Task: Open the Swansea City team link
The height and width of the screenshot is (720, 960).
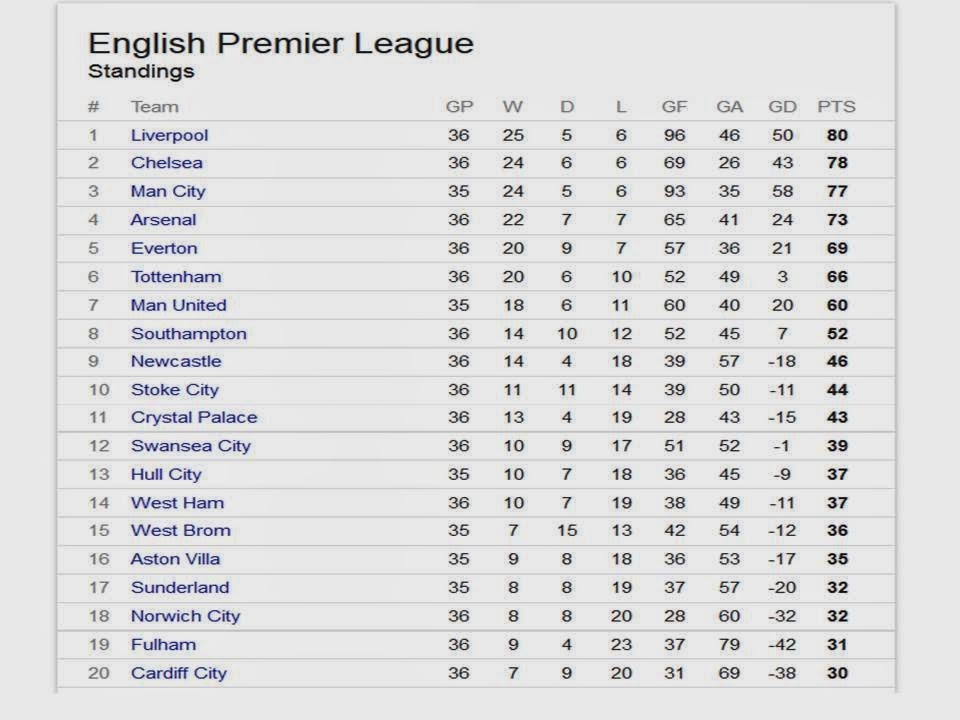Action: (191, 446)
